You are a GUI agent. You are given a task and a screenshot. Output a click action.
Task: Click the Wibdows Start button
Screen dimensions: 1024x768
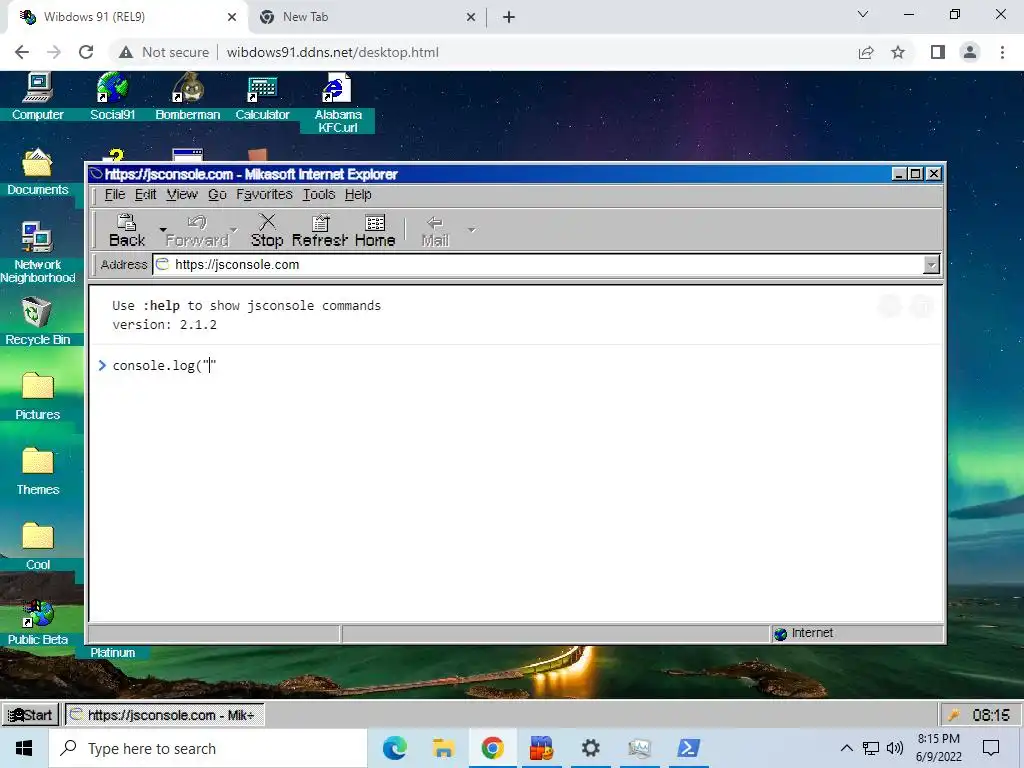tap(30, 714)
